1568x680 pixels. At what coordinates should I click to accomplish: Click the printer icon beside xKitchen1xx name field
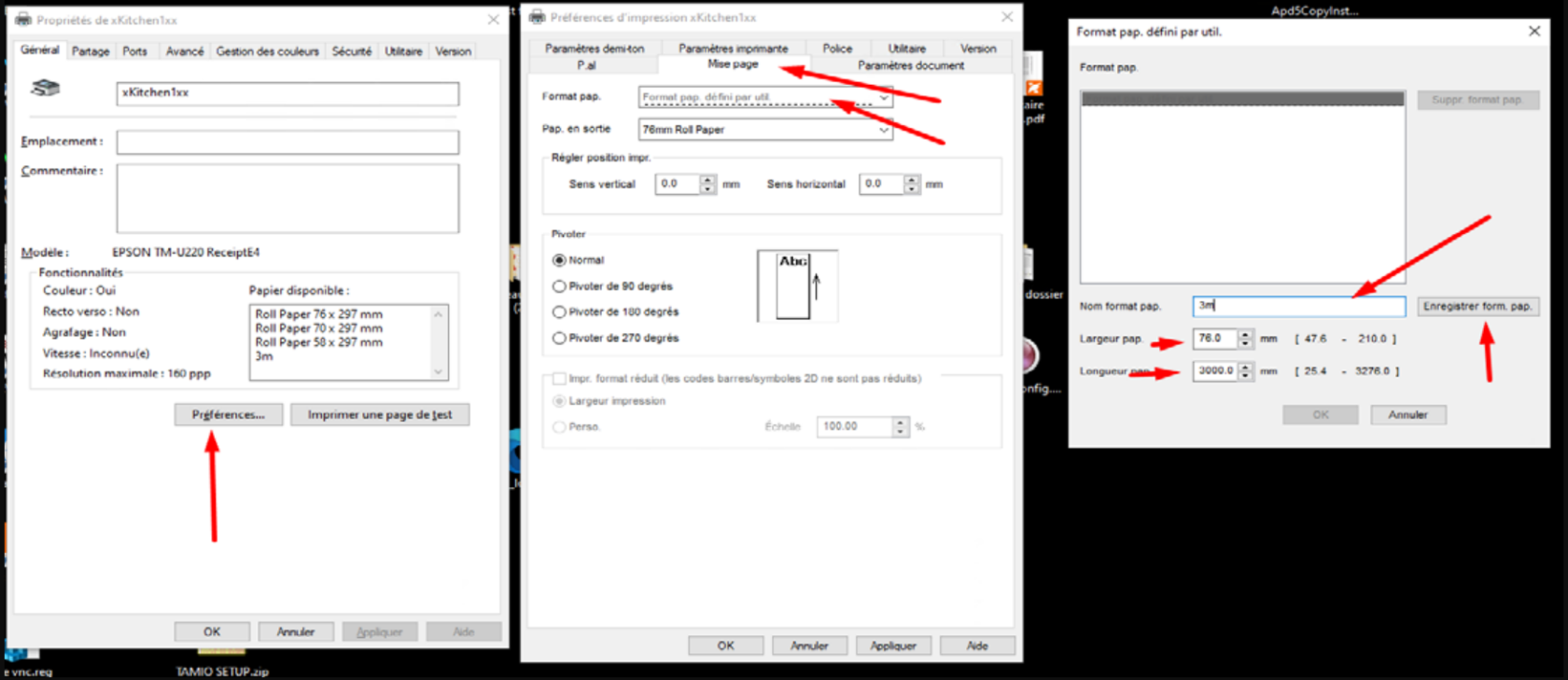pos(45,89)
